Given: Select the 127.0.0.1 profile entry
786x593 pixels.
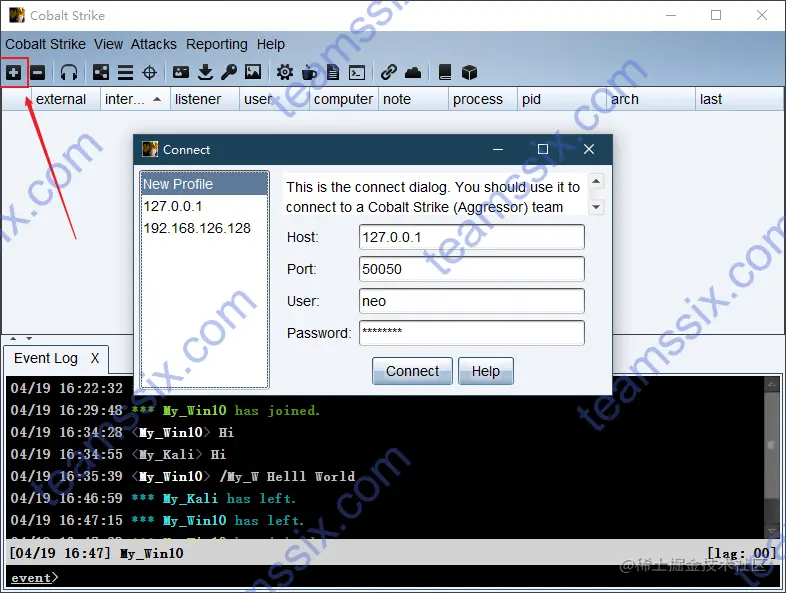Looking at the screenshot, I should 205,206.
